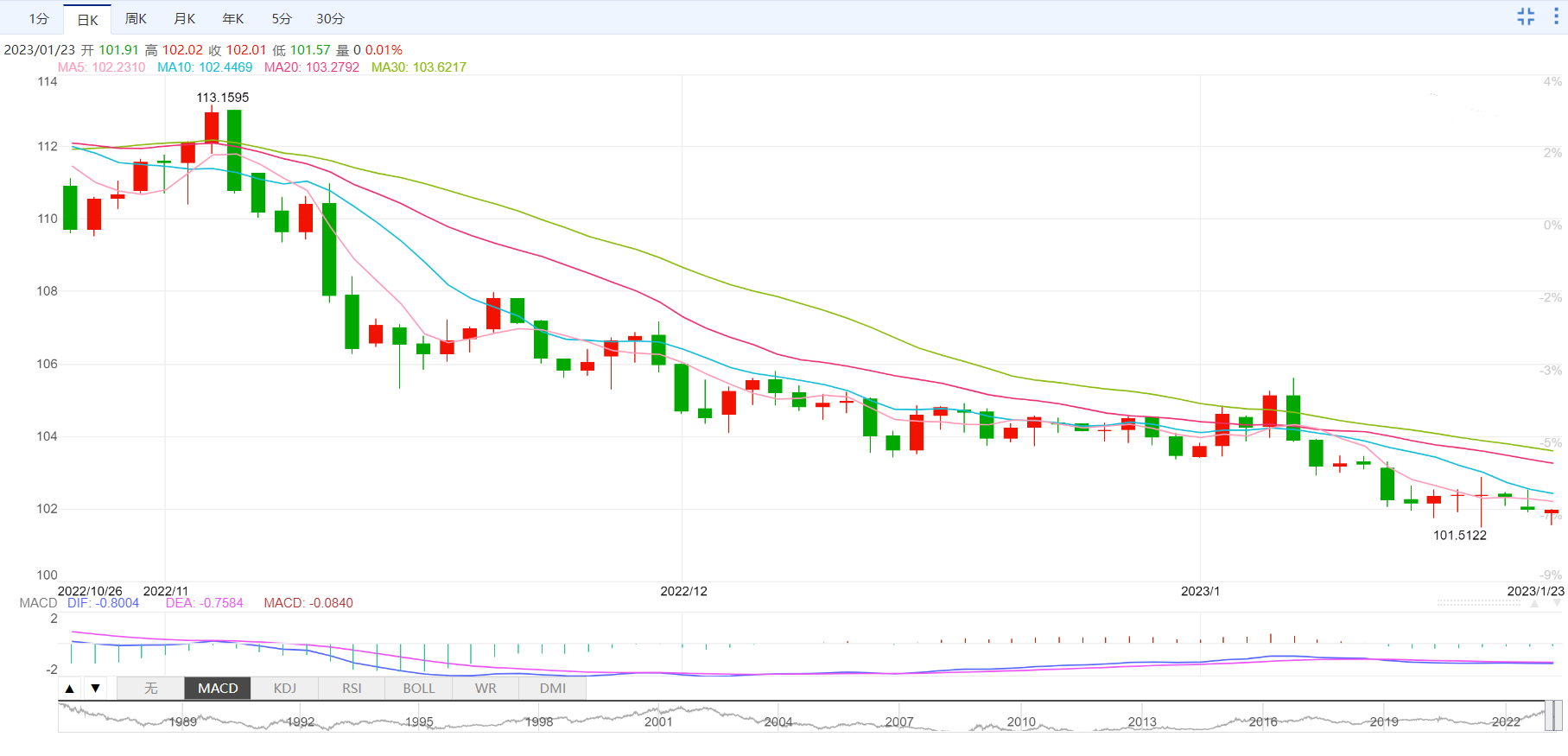Show the 30分 thirty-minute chart
This screenshot has height=756, width=1568.
coord(330,18)
